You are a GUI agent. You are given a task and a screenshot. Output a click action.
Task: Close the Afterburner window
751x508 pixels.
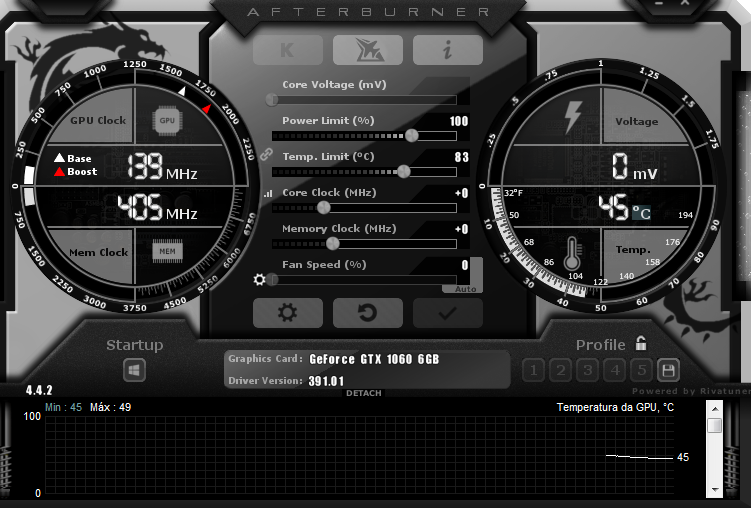click(x=685, y=3)
